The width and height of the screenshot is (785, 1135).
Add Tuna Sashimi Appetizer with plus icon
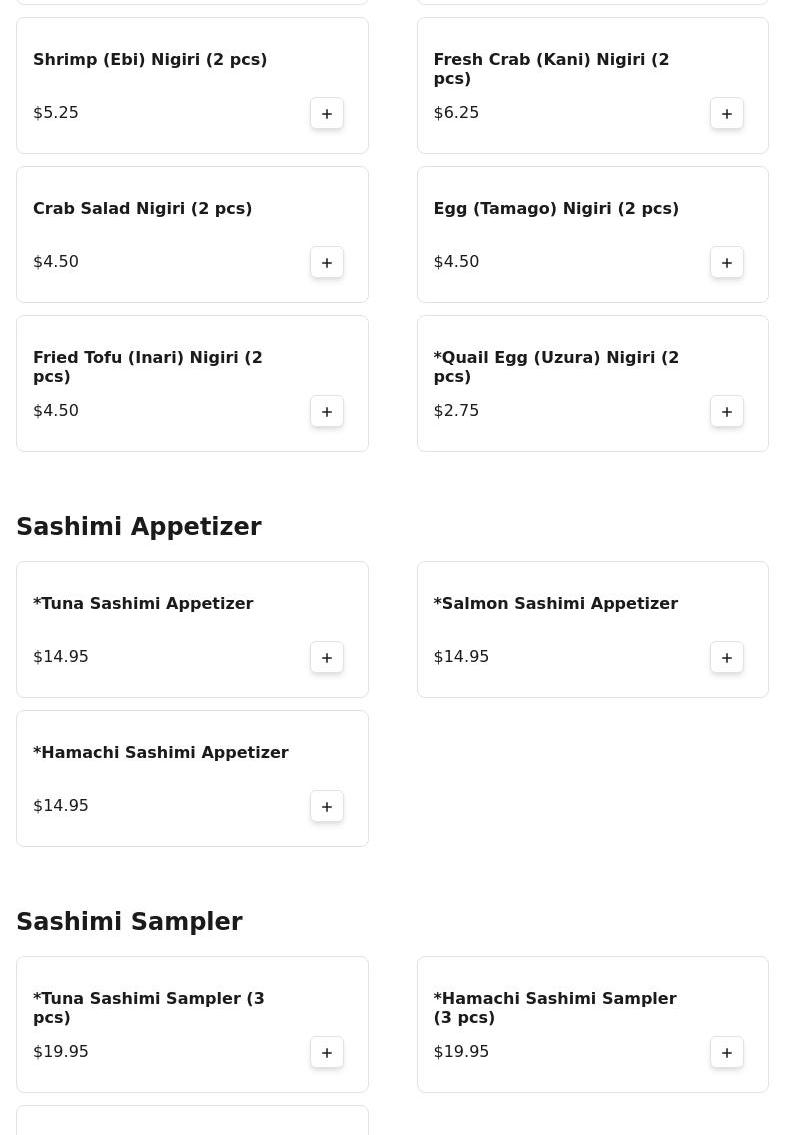tap(327, 658)
